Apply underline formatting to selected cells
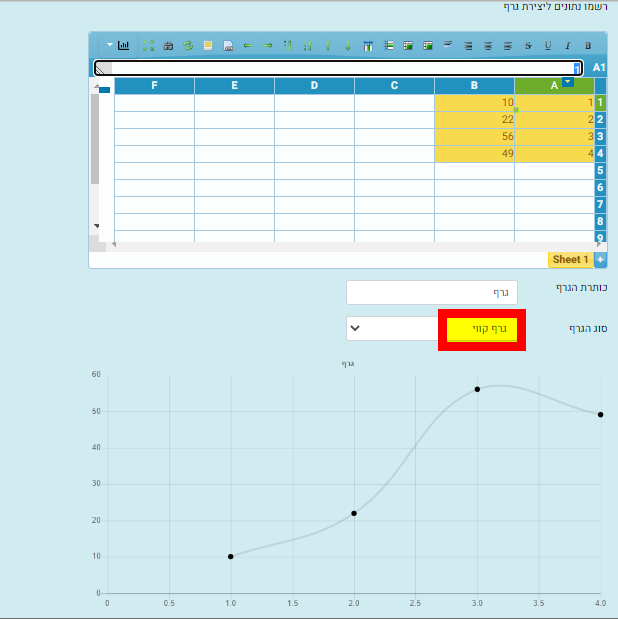 (548, 46)
